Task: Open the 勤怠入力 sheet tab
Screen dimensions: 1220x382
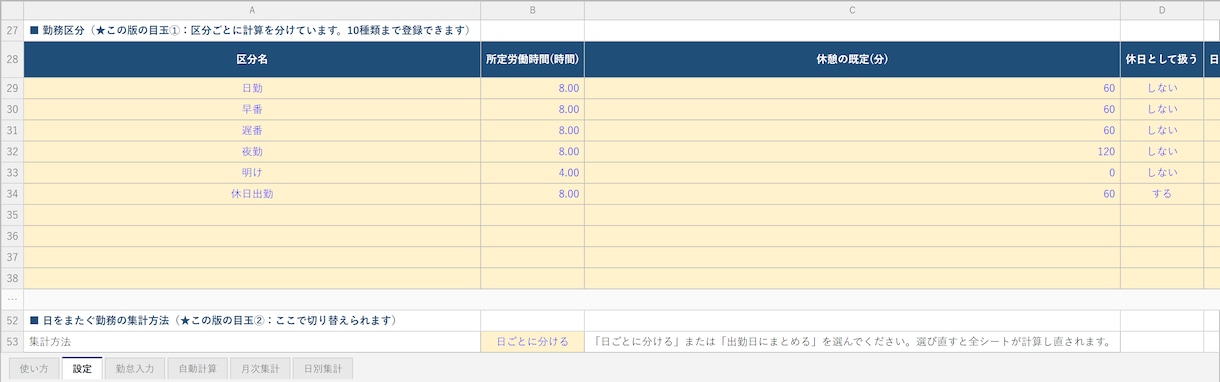Action: (x=134, y=368)
